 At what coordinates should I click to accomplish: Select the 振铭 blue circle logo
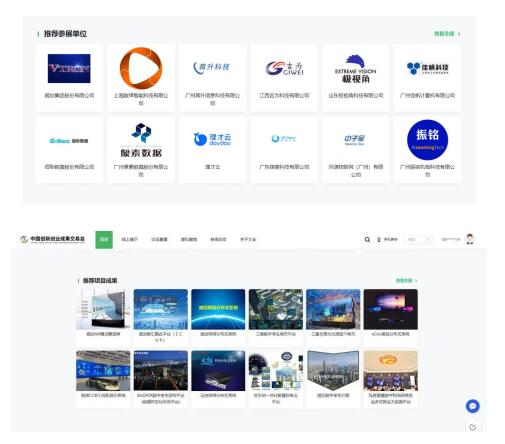click(x=427, y=140)
